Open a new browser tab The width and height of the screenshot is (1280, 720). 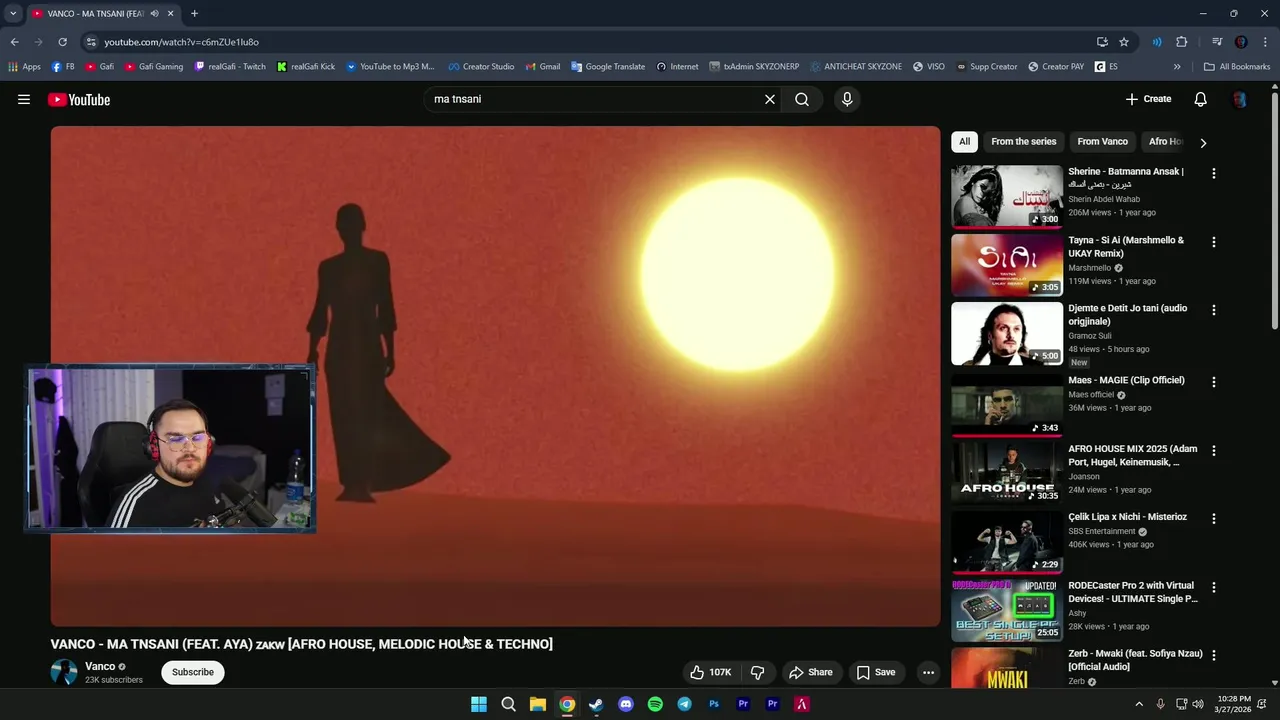[x=194, y=14]
